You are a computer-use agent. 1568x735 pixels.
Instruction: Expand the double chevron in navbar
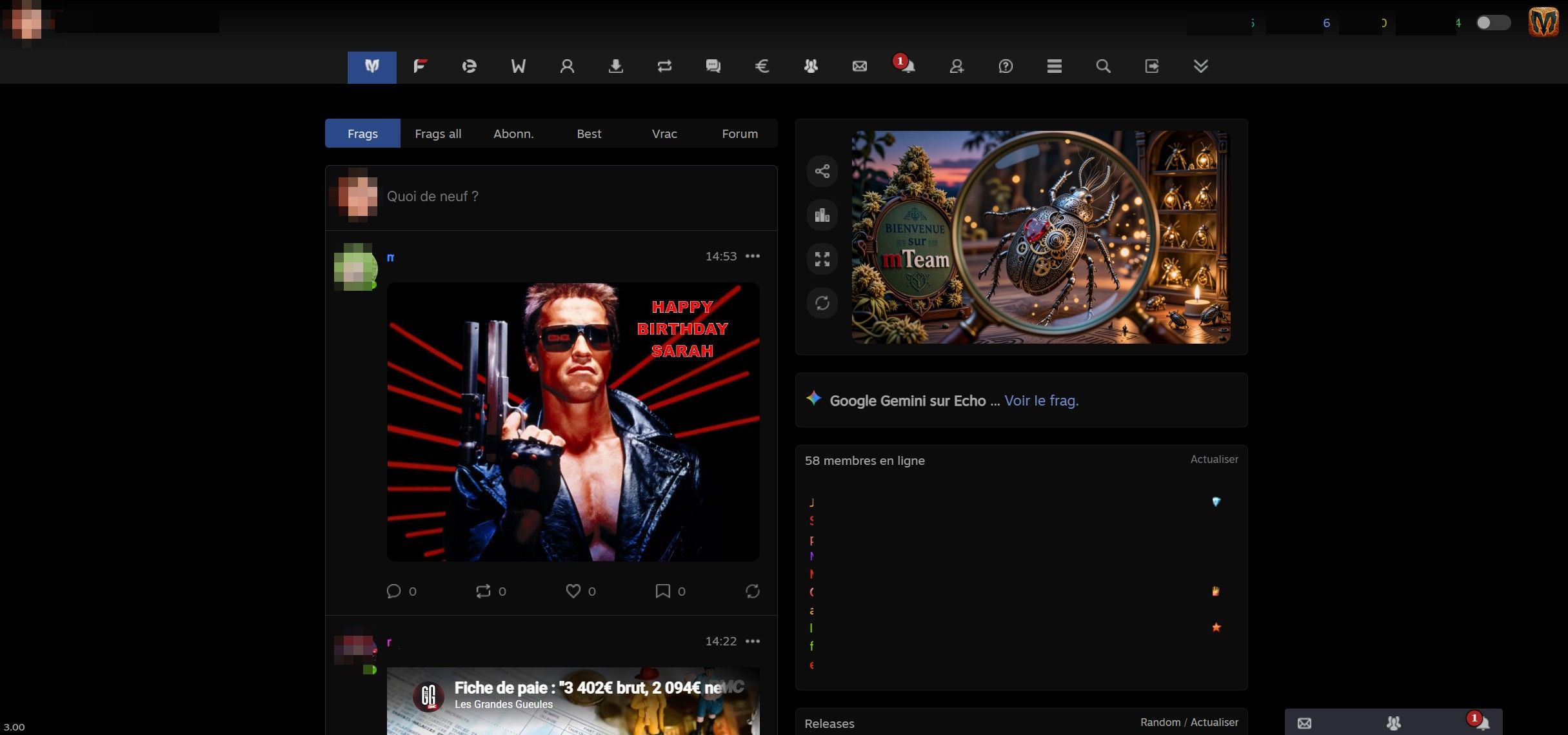[x=1200, y=66]
